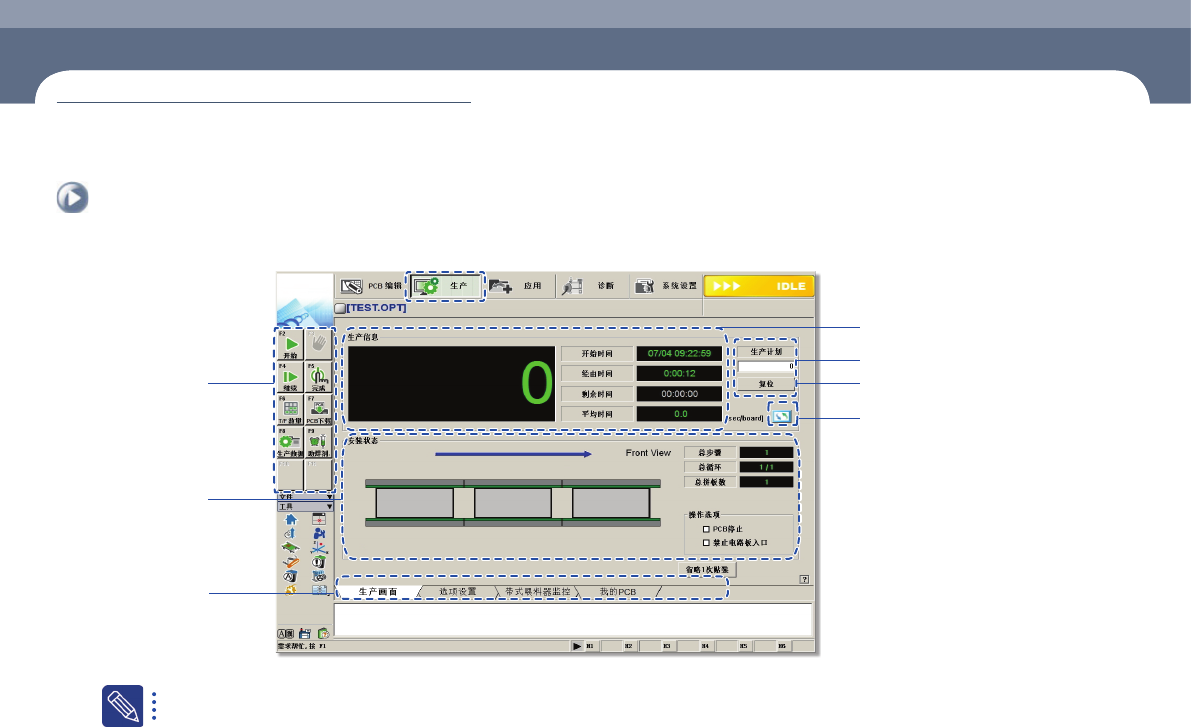This screenshot has height=727, width=1191.
Task: Open the 系统设置 menu
Action: coord(666,286)
